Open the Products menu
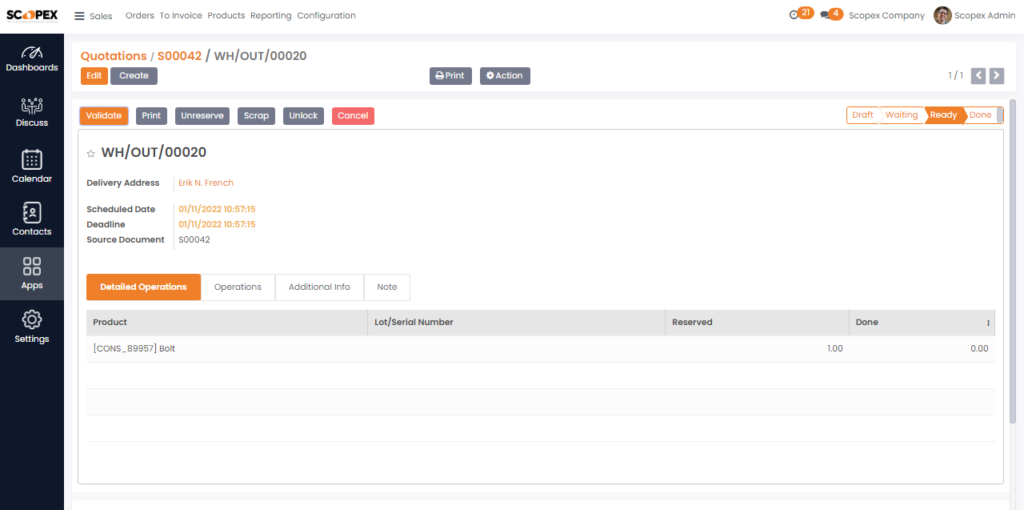The width and height of the screenshot is (1024, 510). point(226,16)
